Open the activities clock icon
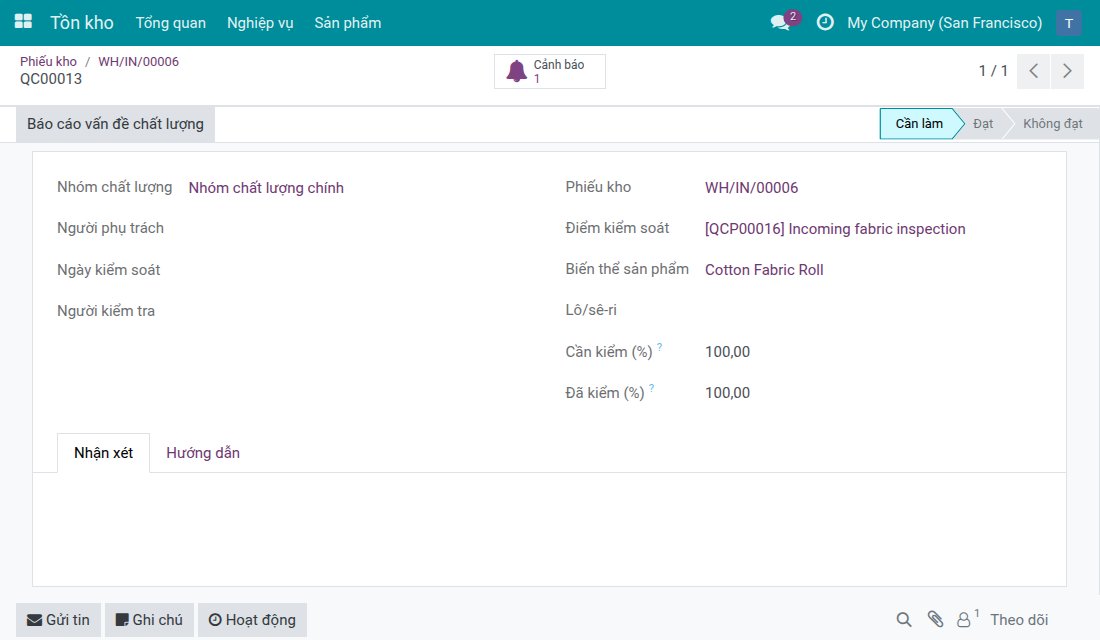The image size is (1100, 640). tap(825, 22)
